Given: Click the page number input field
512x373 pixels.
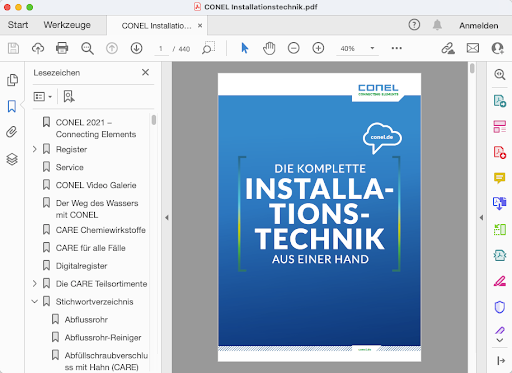Looking at the screenshot, I should (x=161, y=49).
